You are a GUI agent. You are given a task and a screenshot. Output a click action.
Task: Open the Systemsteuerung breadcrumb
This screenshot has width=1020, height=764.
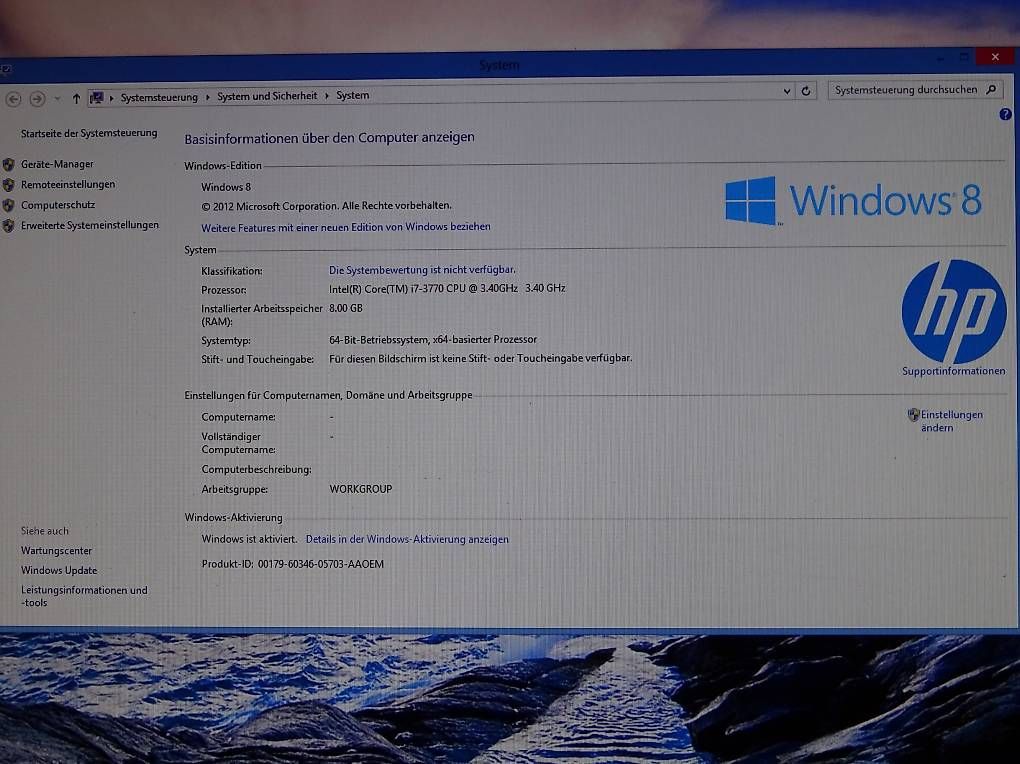point(159,97)
